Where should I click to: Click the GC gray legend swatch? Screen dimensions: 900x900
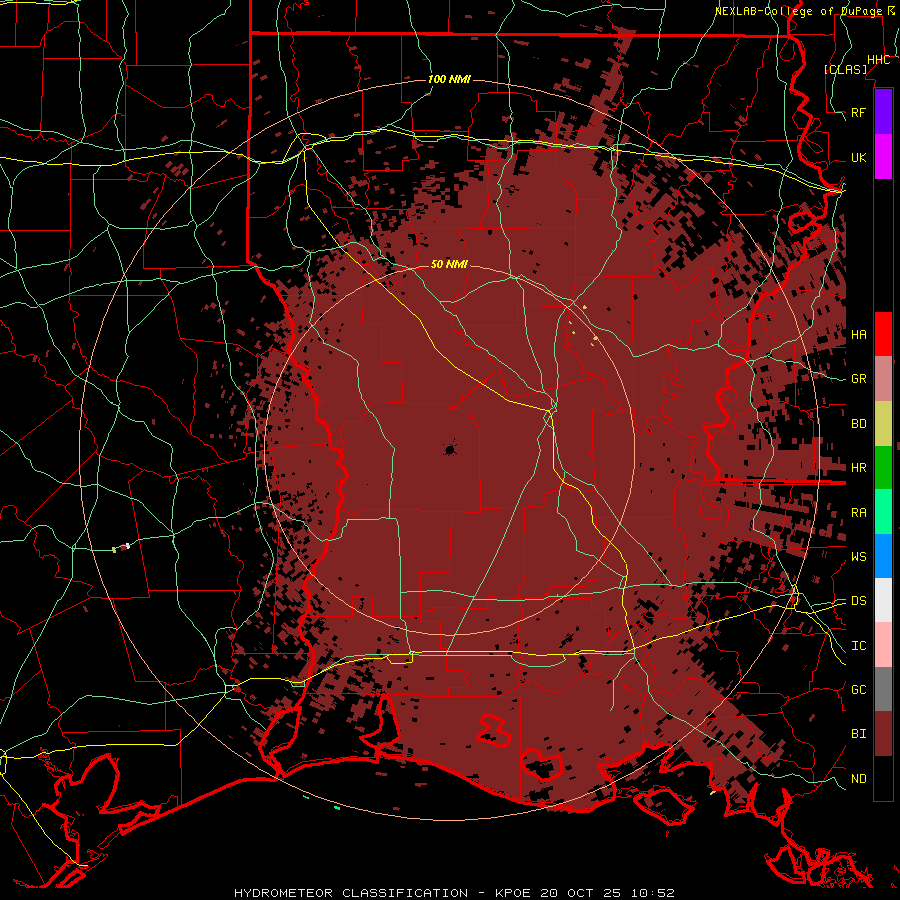pos(883,689)
